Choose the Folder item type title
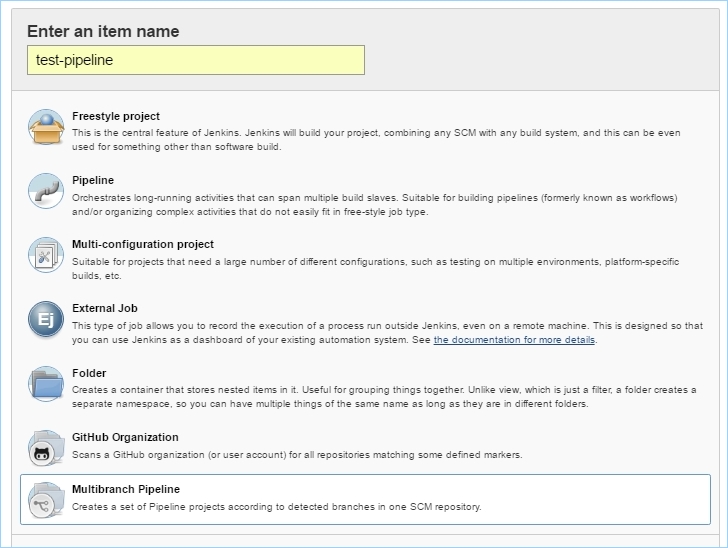The height and width of the screenshot is (548, 728). tap(89, 373)
